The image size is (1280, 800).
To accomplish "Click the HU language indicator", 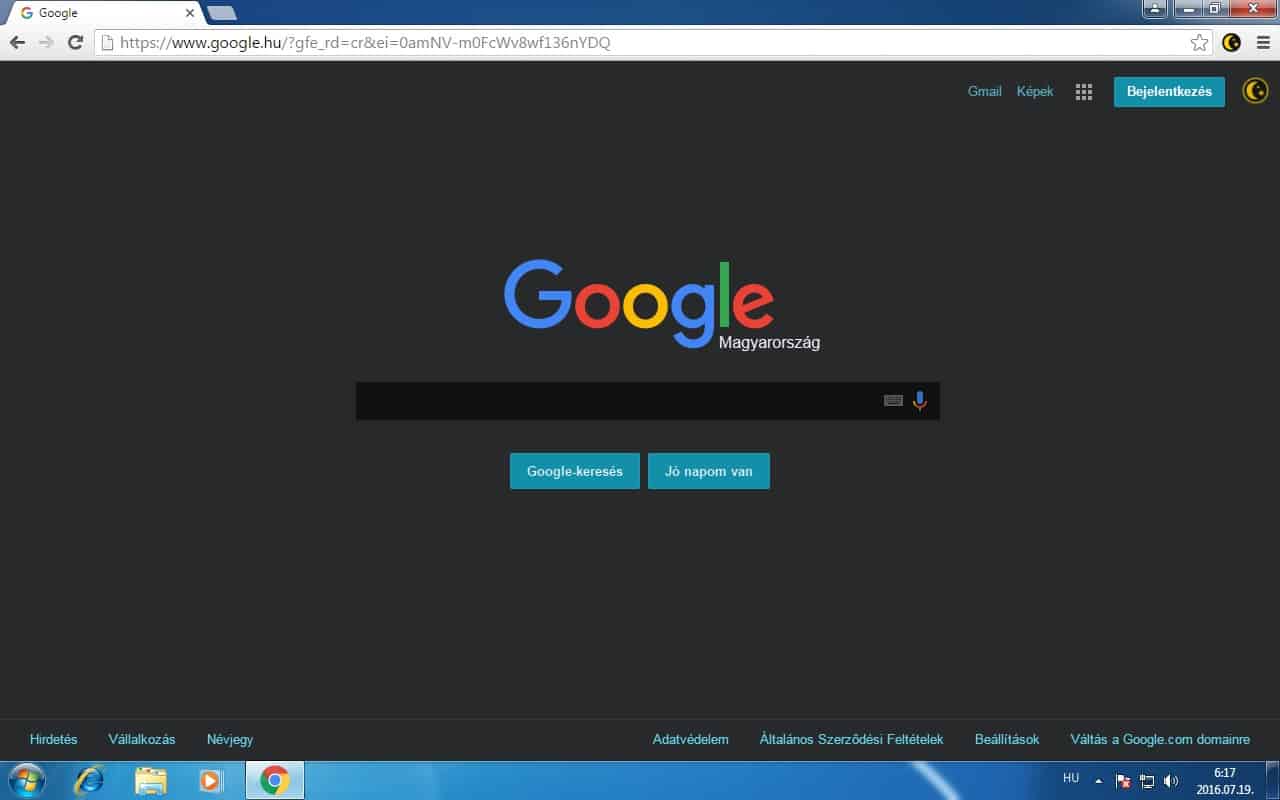I will [x=1071, y=778].
